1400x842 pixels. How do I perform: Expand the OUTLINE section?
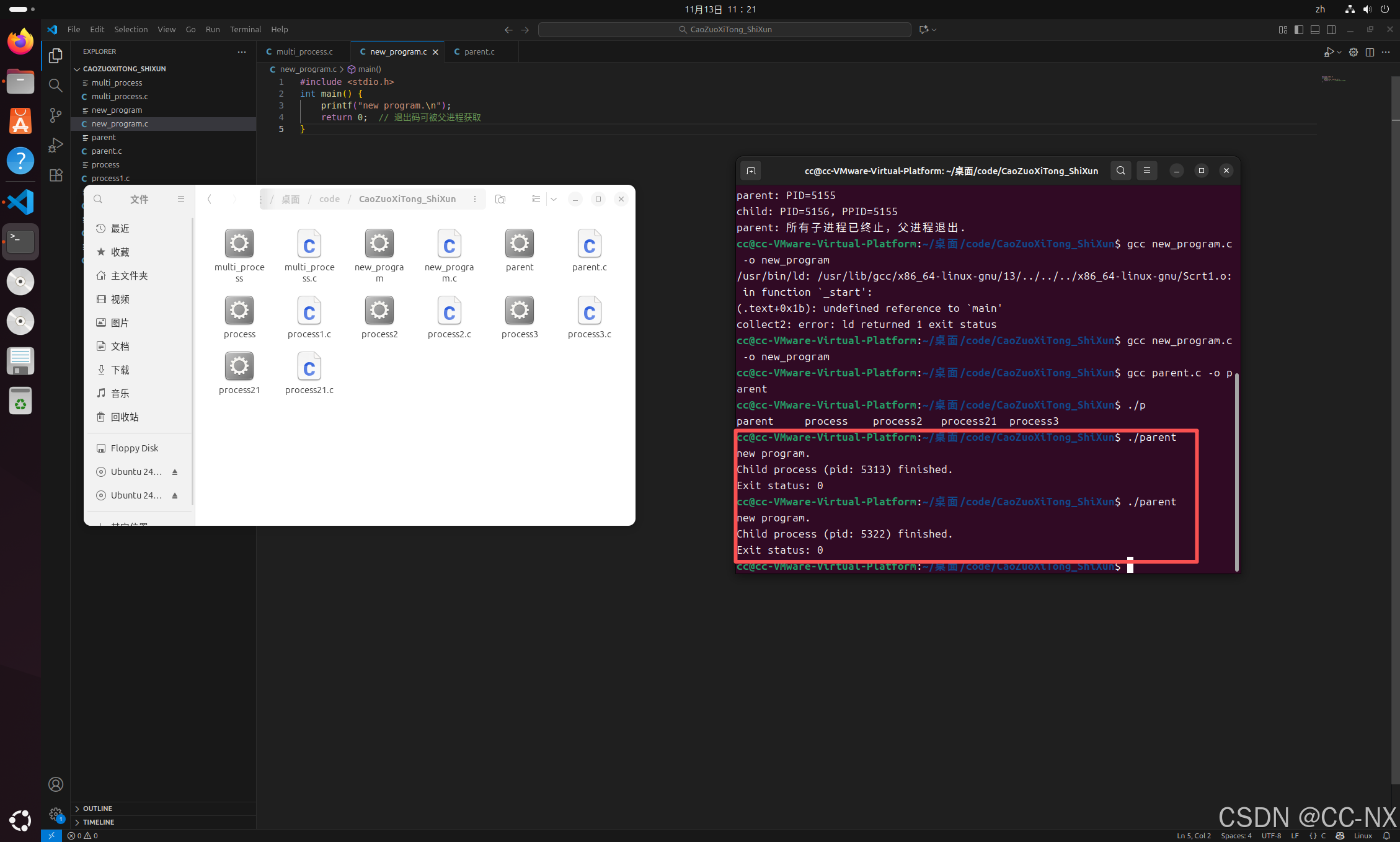coord(97,809)
